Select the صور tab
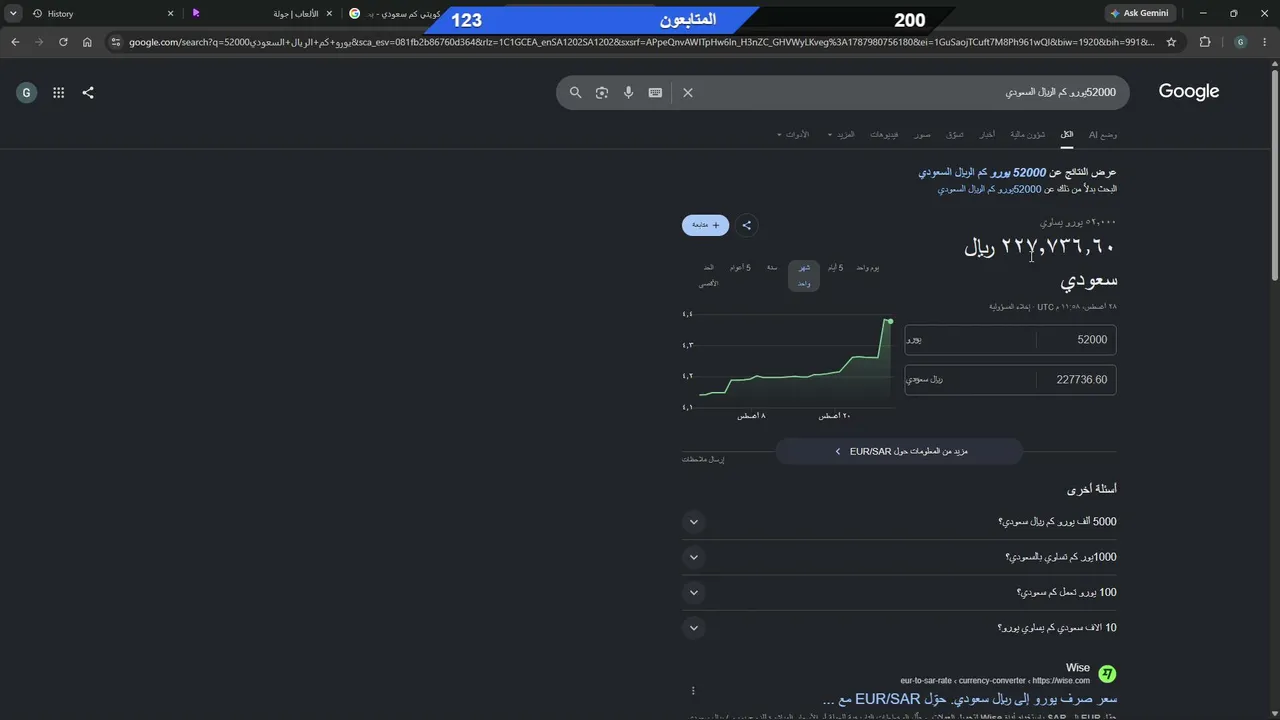This screenshot has width=1280, height=720. click(922, 134)
